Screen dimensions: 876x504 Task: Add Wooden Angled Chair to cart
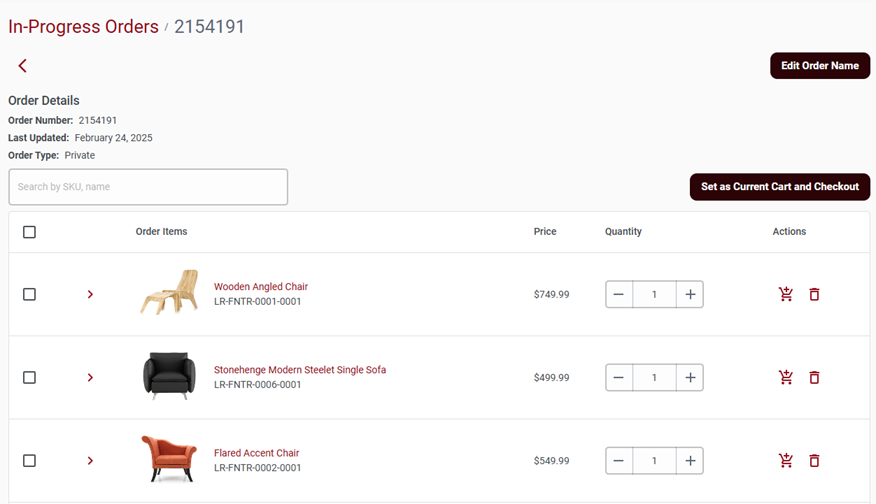(x=786, y=294)
